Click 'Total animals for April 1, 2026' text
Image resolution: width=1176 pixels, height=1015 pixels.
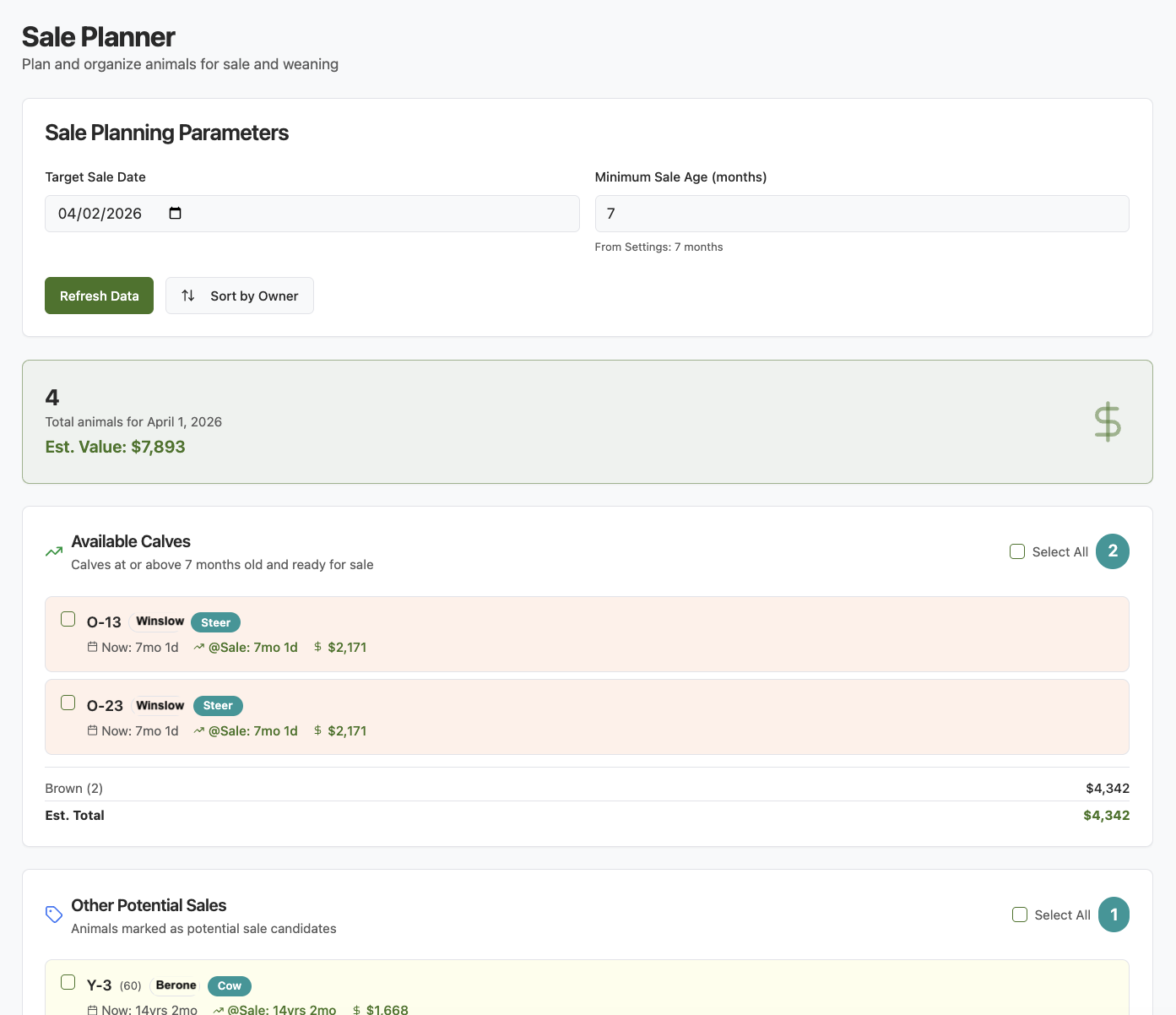point(133,421)
